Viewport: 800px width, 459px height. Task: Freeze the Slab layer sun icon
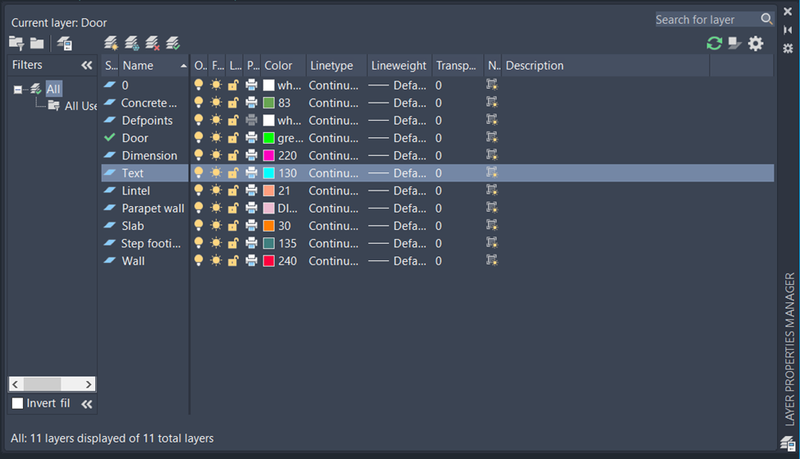[x=216, y=225]
